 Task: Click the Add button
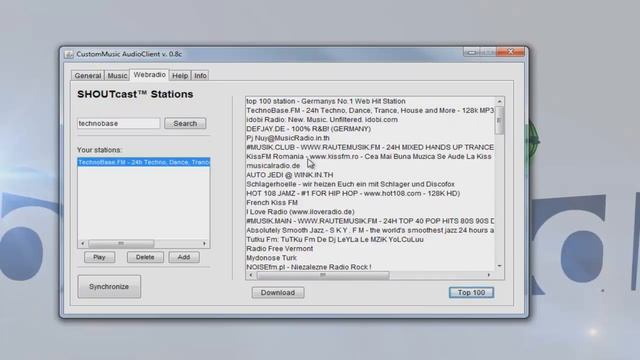point(184,257)
